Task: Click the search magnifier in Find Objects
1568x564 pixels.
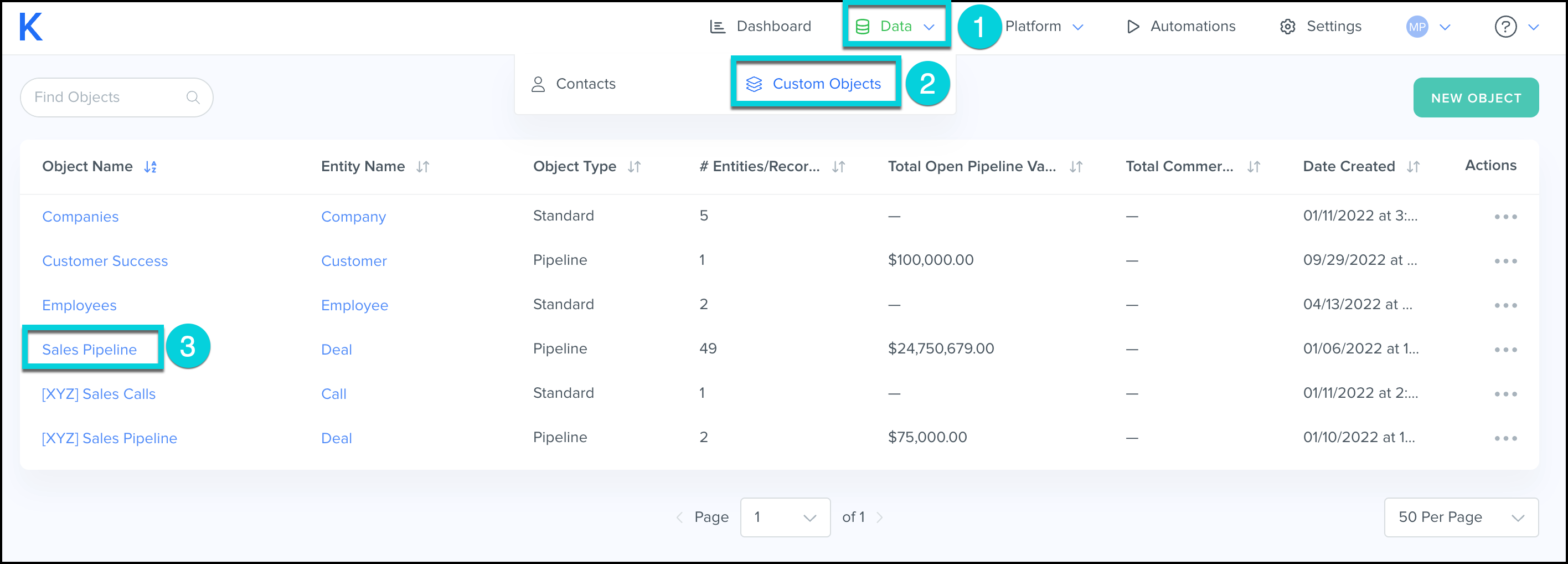Action: [193, 98]
